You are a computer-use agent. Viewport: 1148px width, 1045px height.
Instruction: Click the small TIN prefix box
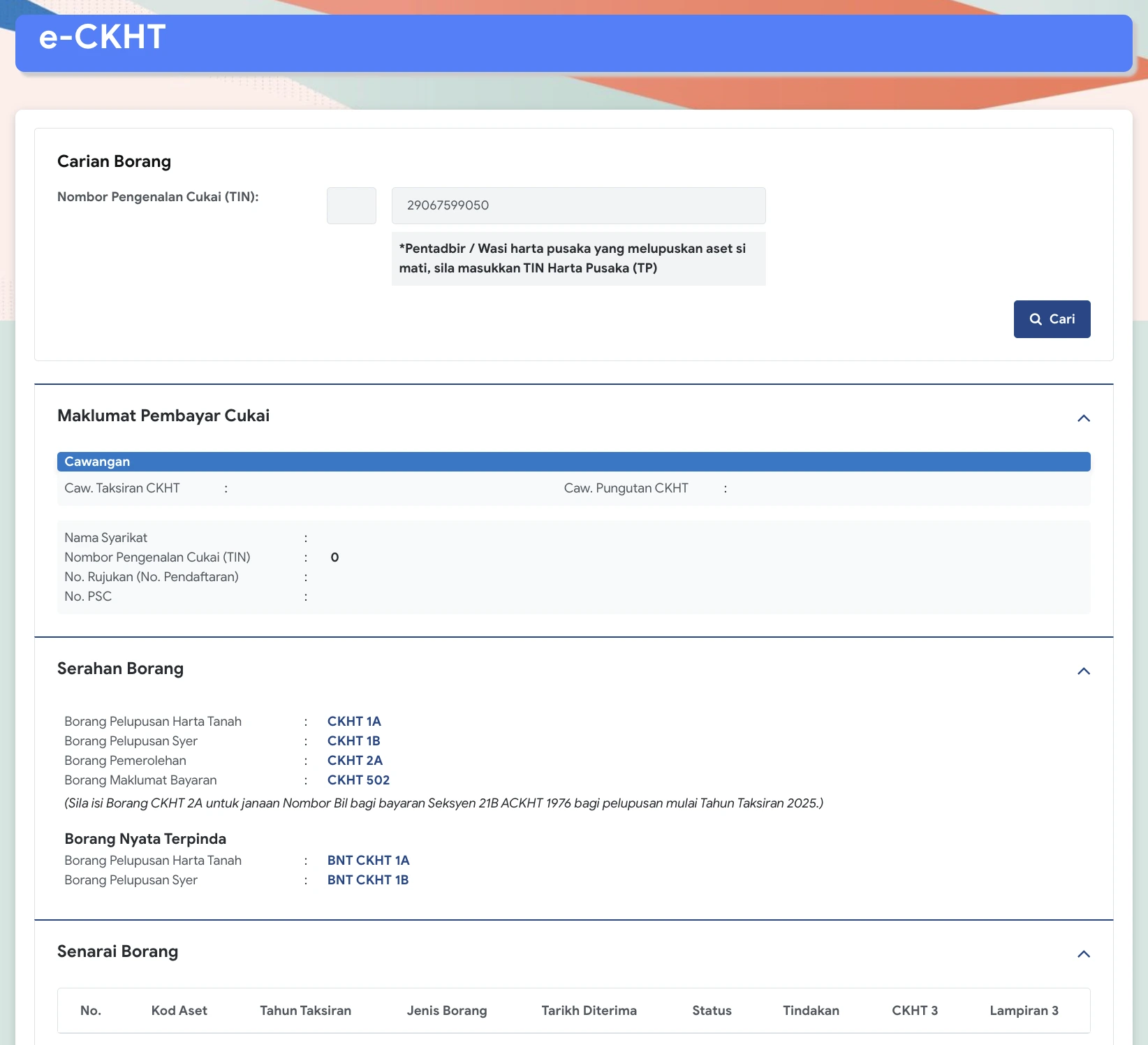coord(351,205)
